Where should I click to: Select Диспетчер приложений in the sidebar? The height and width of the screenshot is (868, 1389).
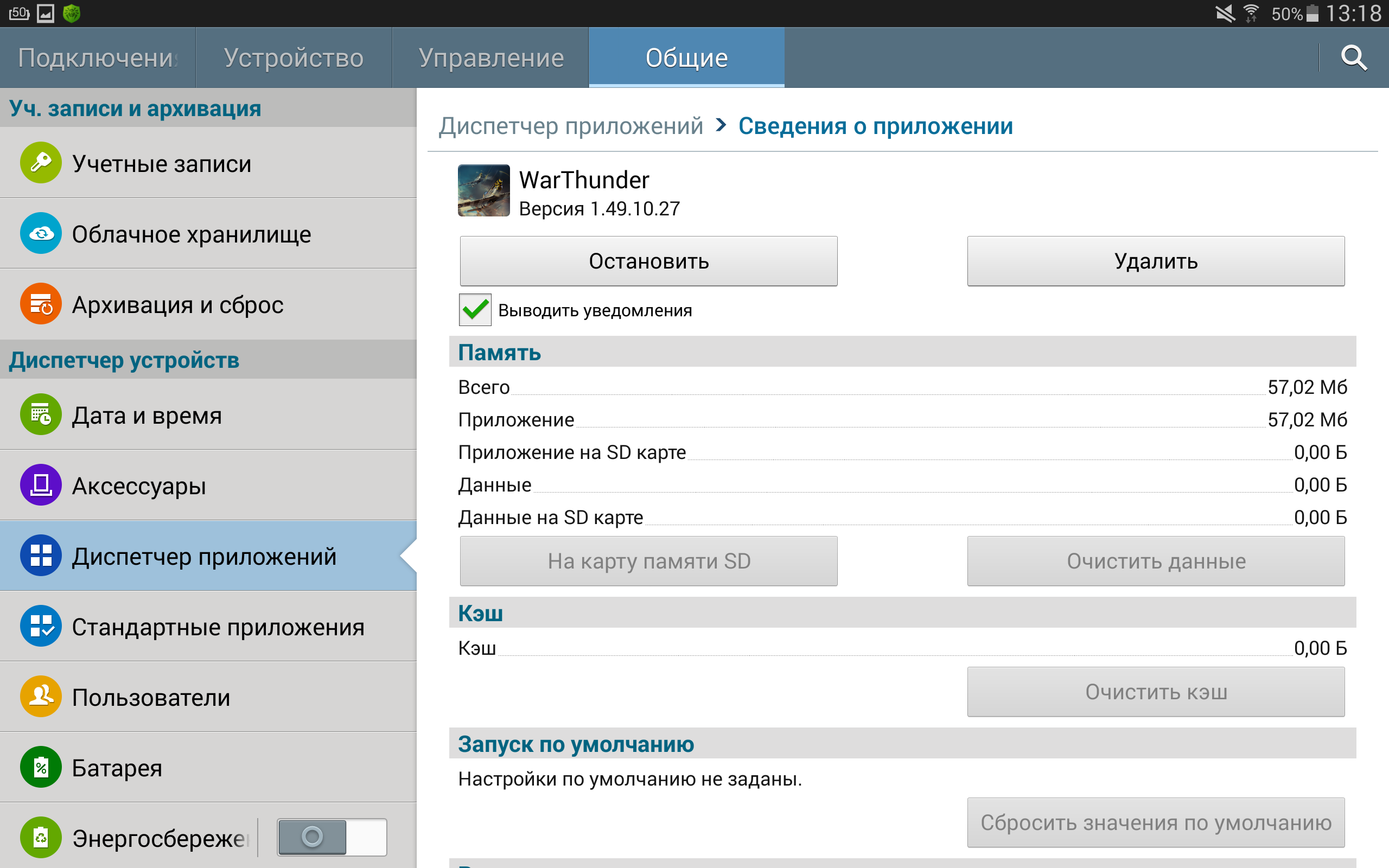coord(204,556)
